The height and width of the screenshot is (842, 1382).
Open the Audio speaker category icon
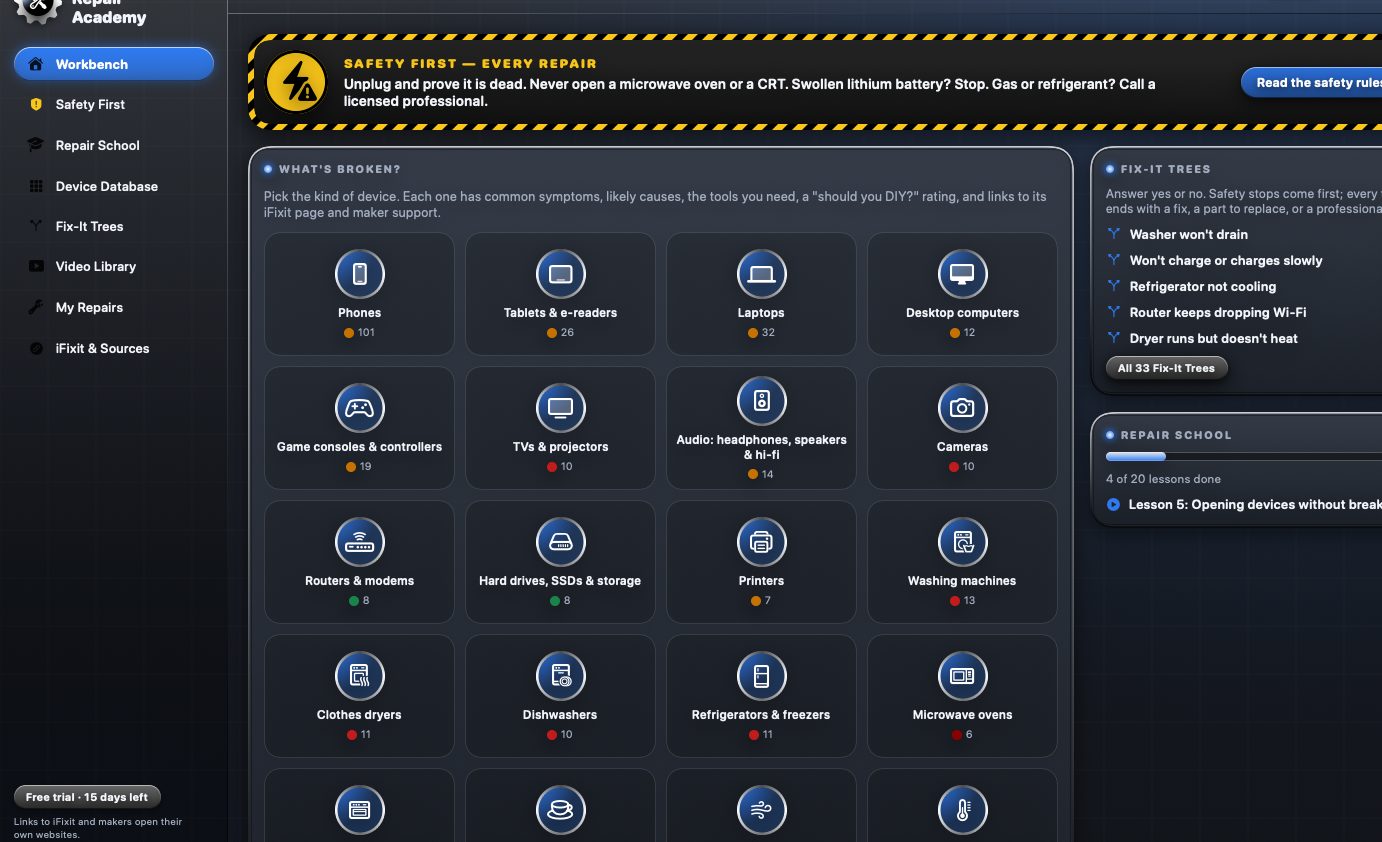click(x=761, y=401)
